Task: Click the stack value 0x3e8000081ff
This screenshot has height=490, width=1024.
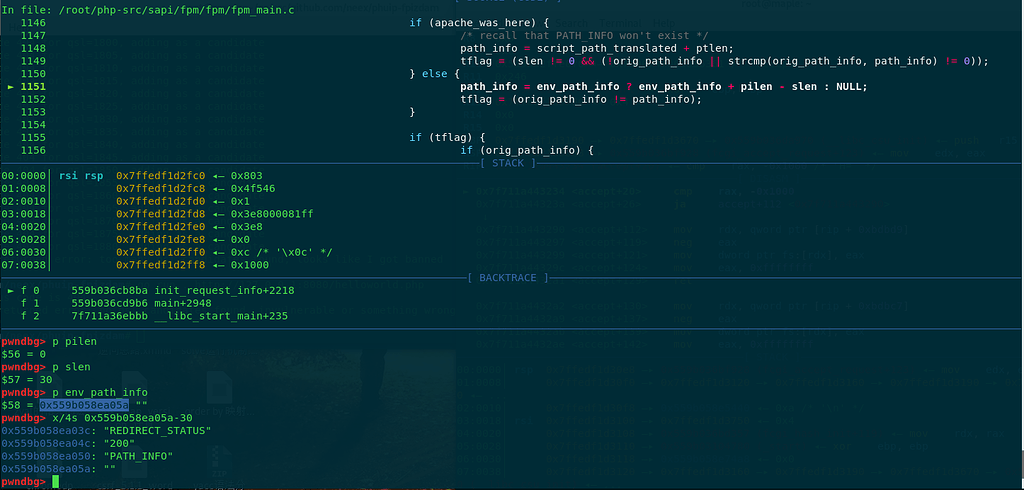Action: pos(272,214)
